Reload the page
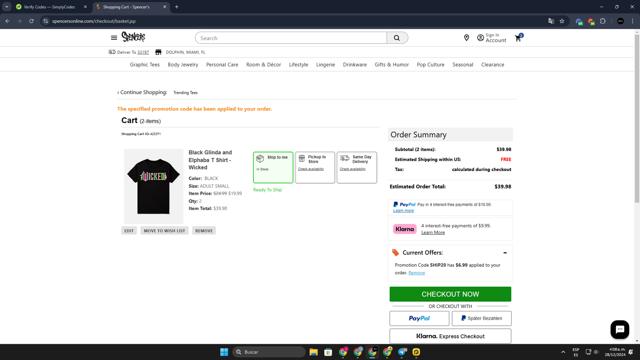 pyautogui.click(x=31, y=21)
